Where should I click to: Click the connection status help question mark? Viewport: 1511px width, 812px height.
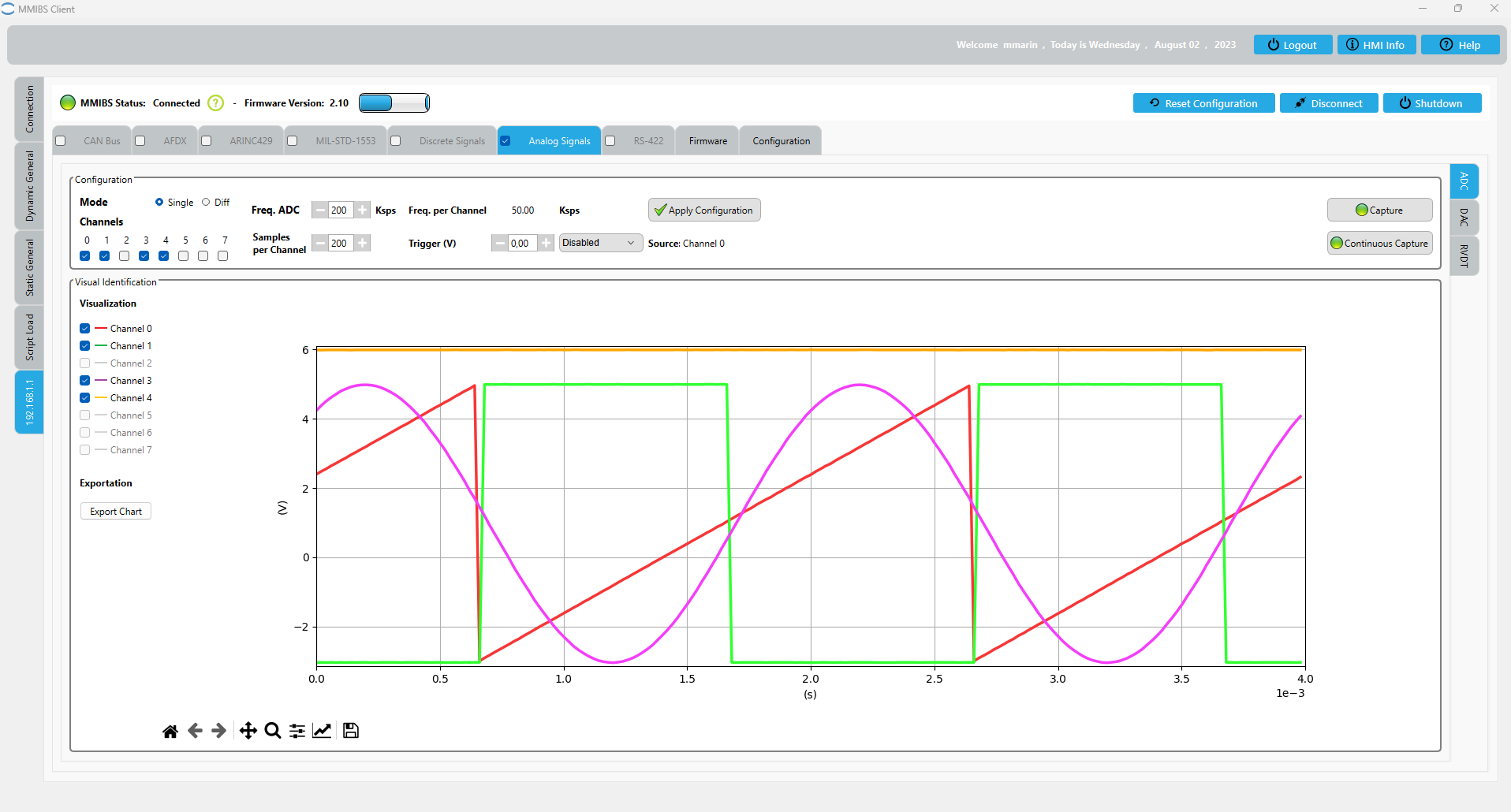(x=215, y=103)
